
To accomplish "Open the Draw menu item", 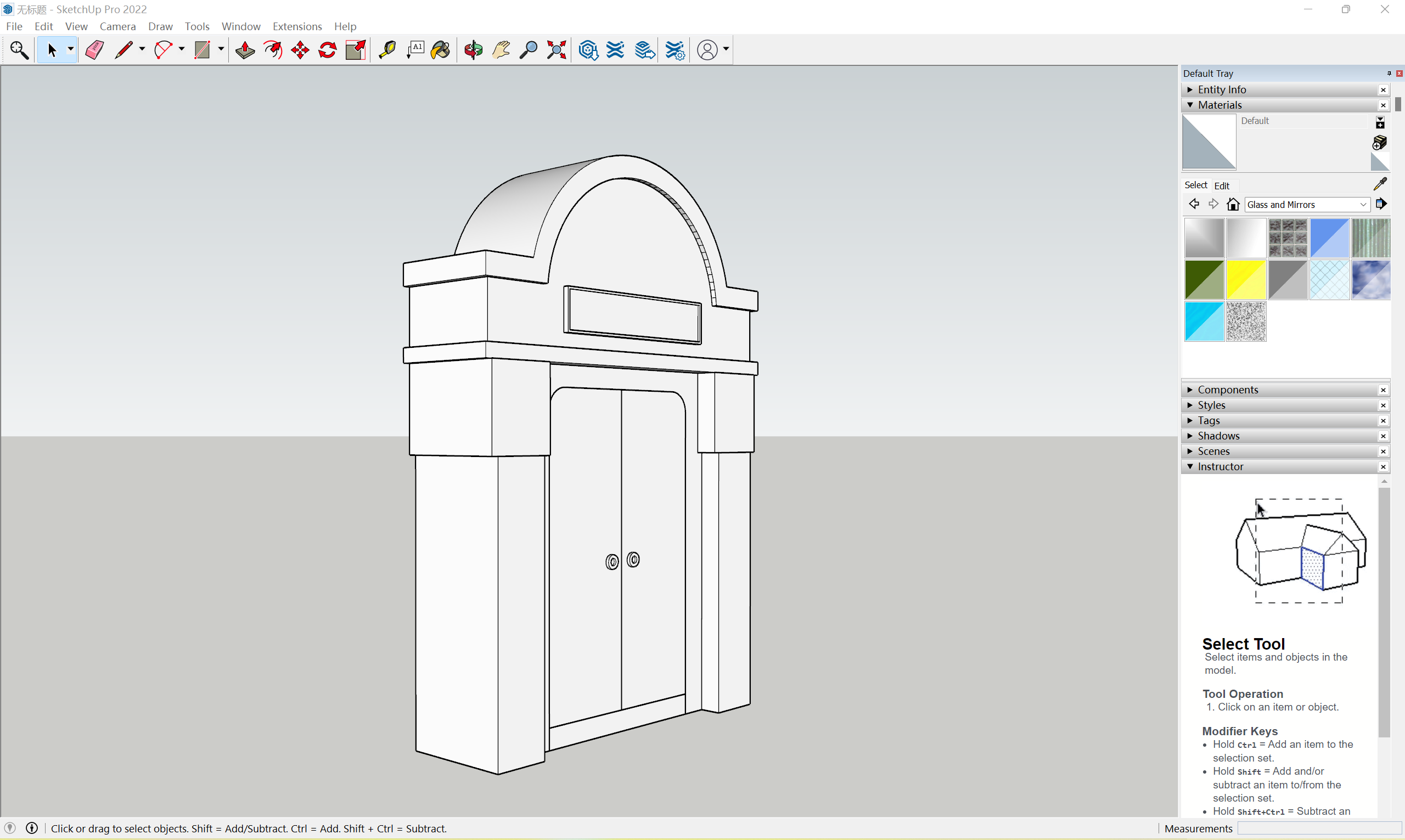I will [x=159, y=26].
